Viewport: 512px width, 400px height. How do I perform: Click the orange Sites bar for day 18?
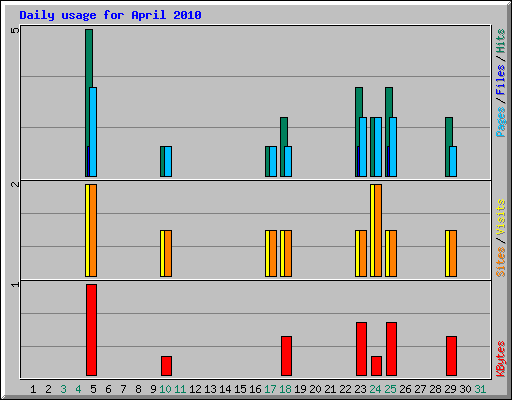[288, 253]
